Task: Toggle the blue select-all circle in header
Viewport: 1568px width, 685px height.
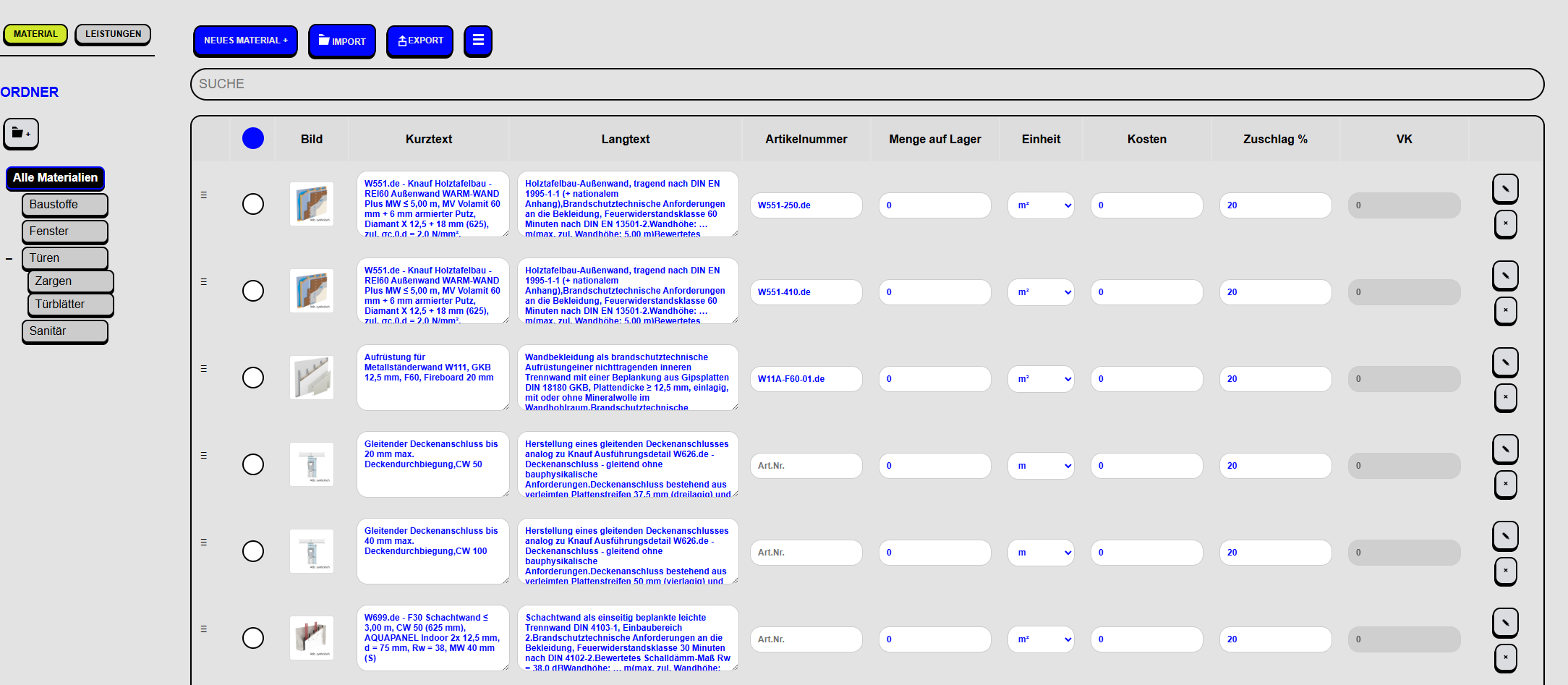Action: click(253, 138)
